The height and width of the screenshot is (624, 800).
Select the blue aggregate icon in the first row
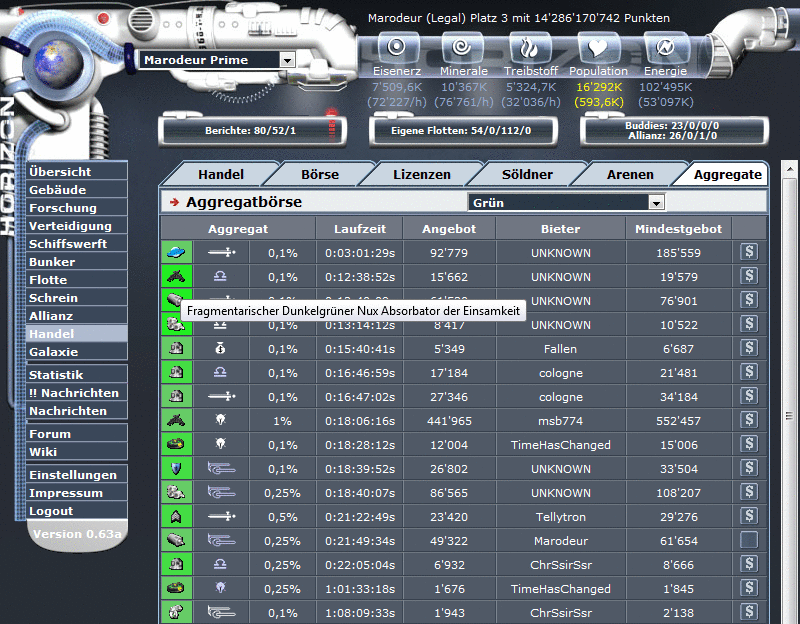point(176,252)
